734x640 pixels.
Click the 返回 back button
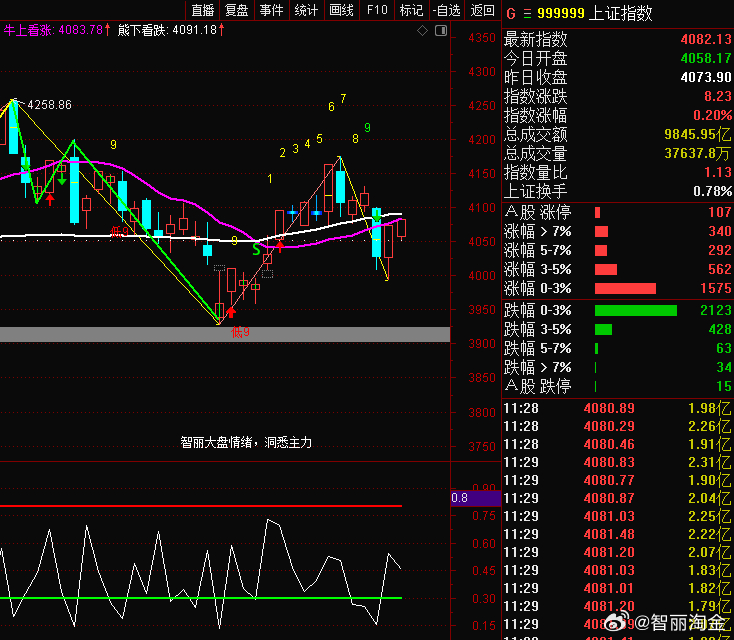(x=482, y=10)
